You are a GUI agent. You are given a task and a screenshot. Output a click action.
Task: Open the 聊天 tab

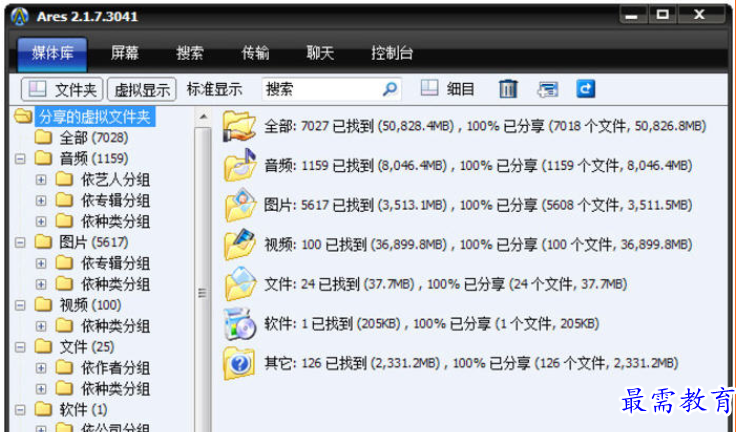320,53
